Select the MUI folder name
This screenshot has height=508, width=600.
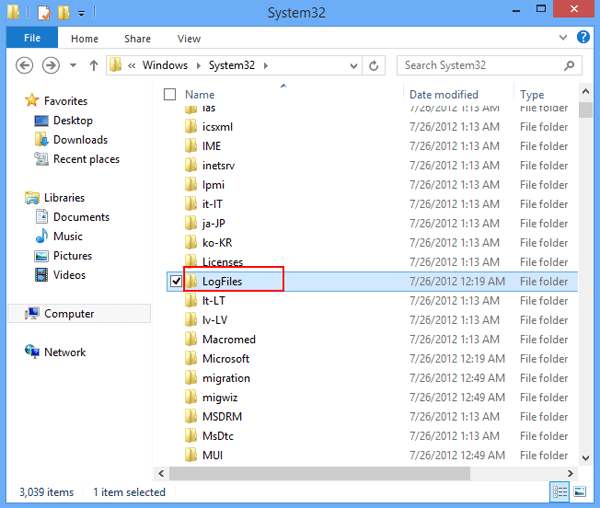coord(212,455)
